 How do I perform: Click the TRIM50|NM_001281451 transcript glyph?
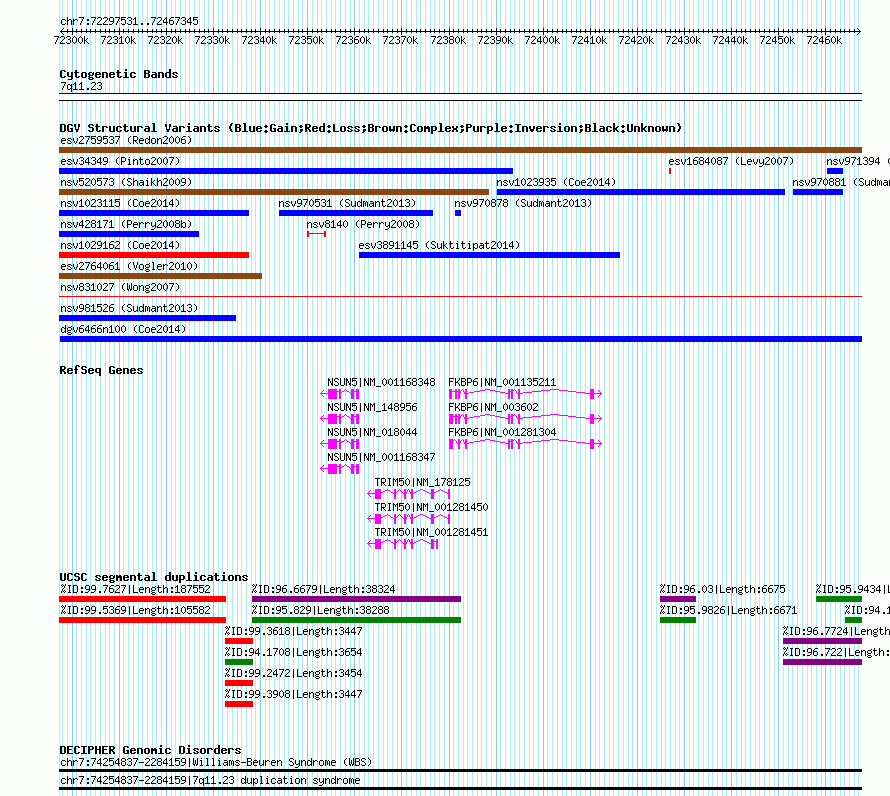pyautogui.click(x=403, y=544)
